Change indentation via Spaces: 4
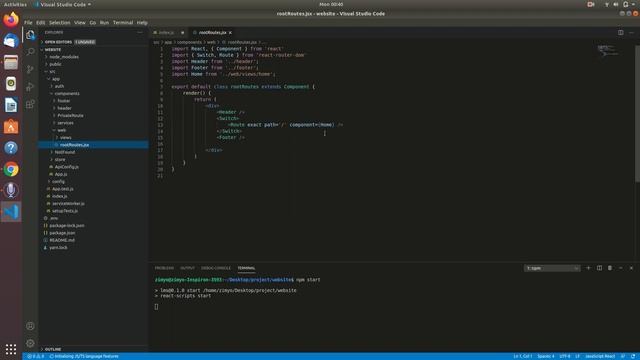This screenshot has height=360, width=640. [546, 356]
